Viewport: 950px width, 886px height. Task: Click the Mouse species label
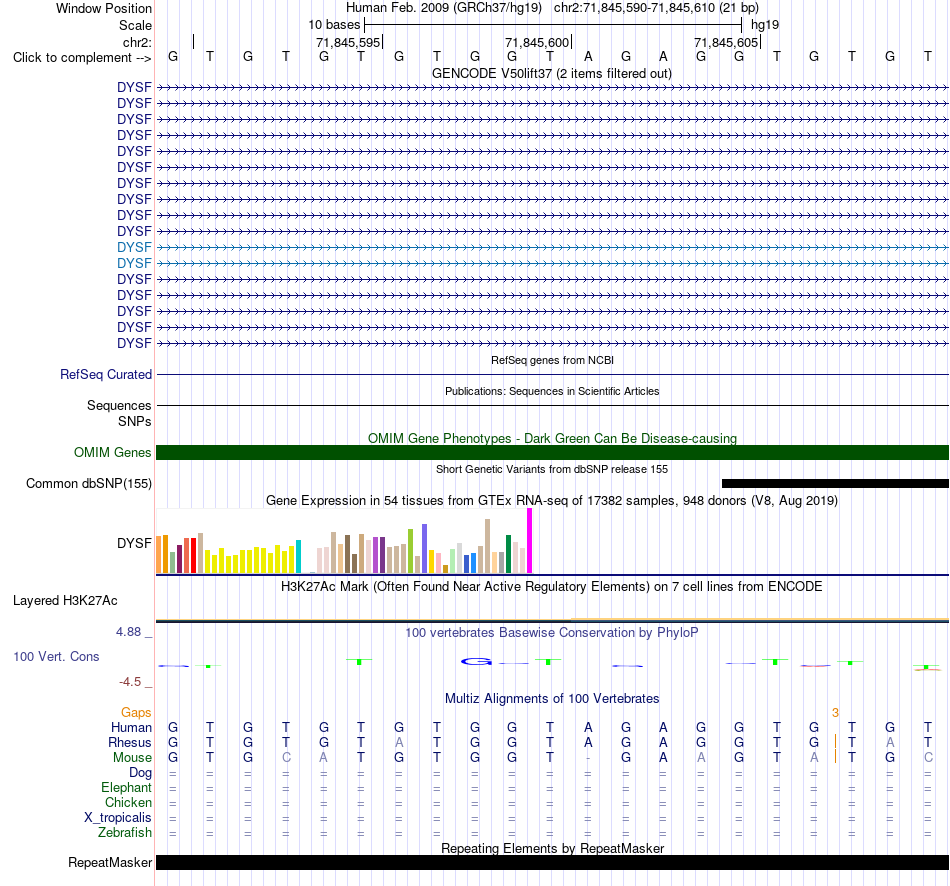pyautogui.click(x=133, y=758)
